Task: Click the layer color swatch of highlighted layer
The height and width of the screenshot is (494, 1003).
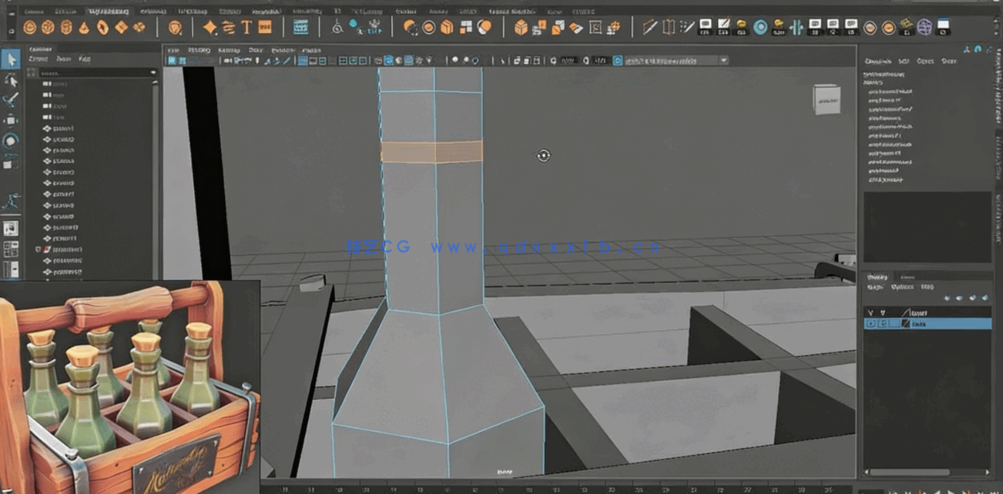Action: (x=908, y=324)
